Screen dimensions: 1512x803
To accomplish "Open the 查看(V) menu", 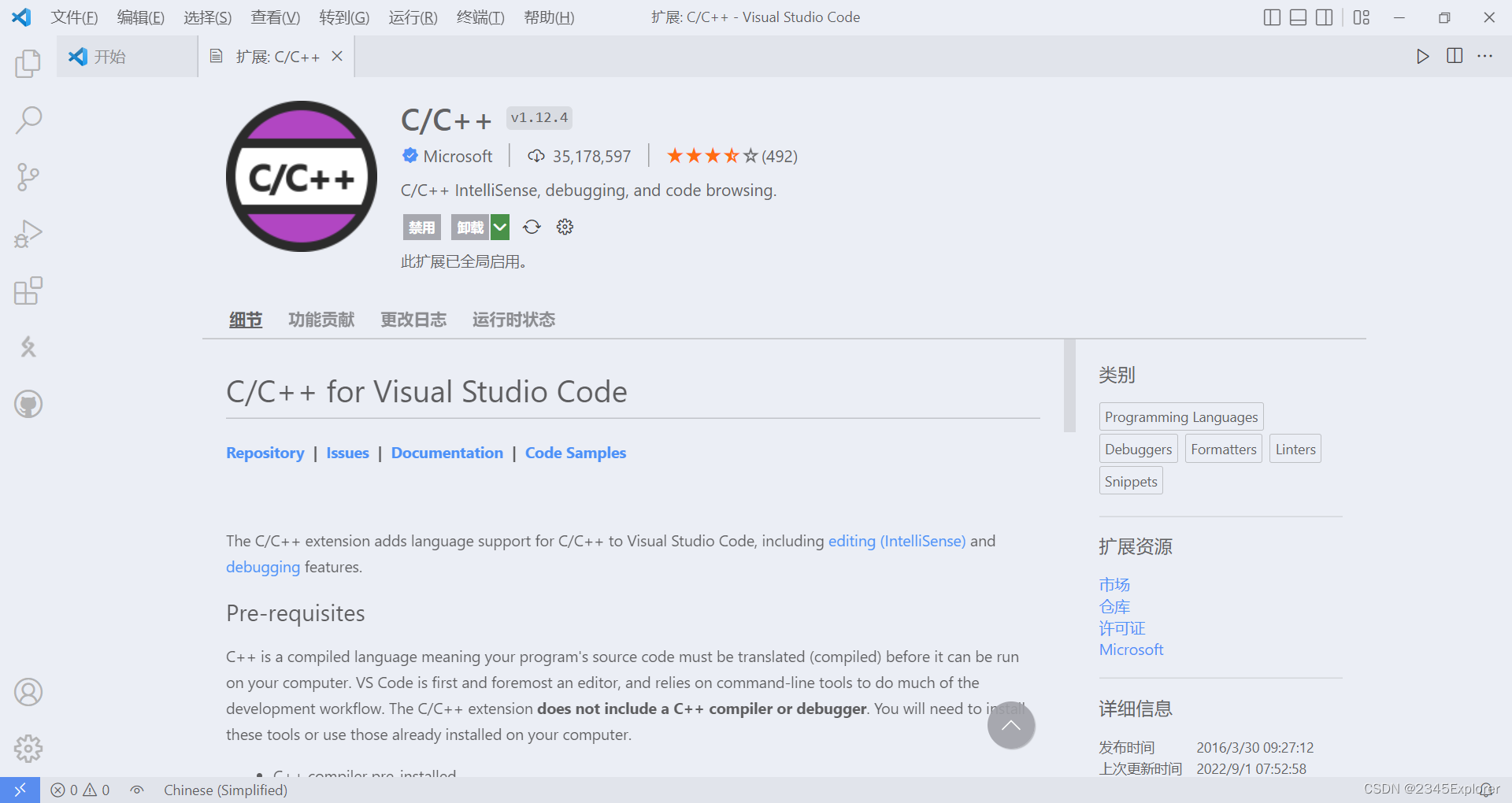I will click(275, 17).
